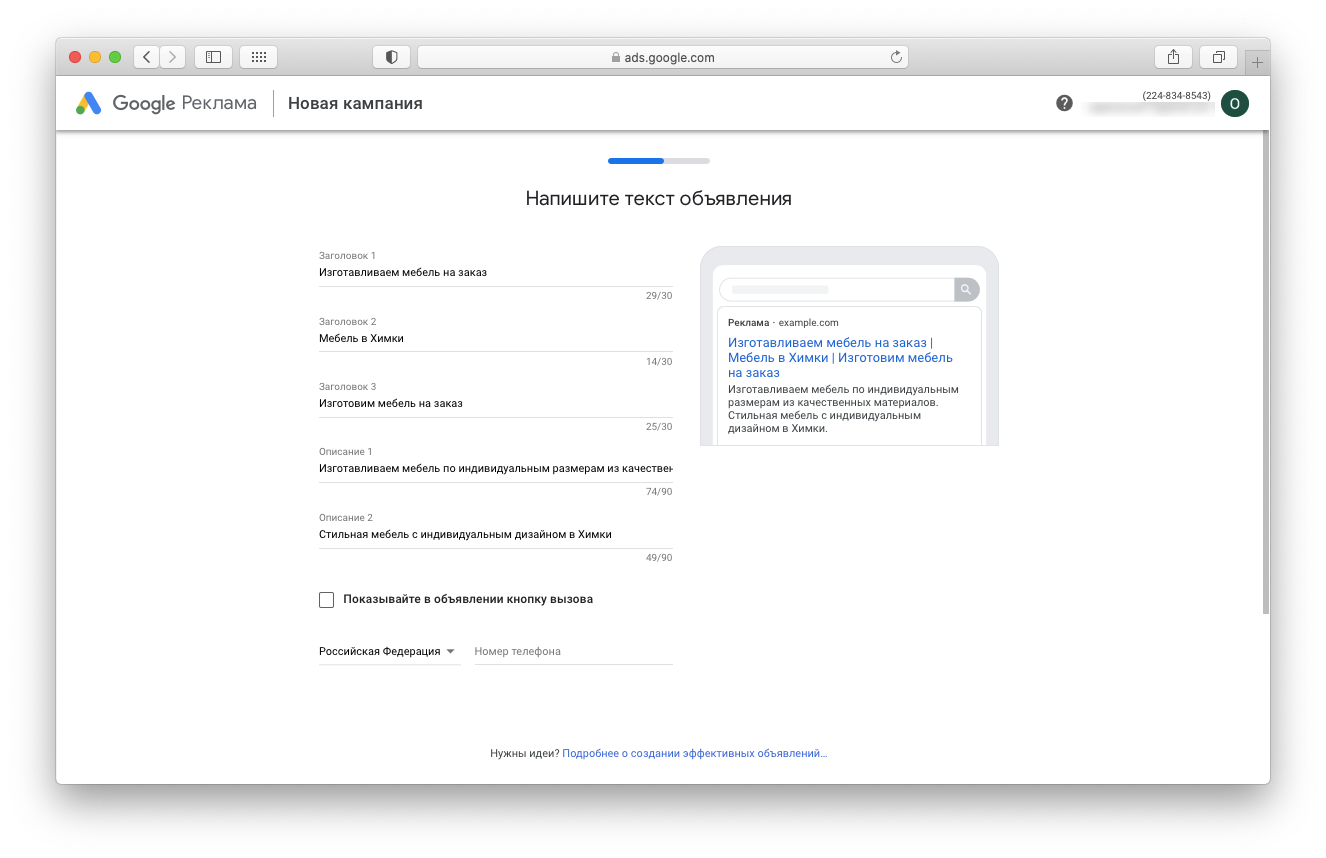Open the account avatar "O"
Screen dimensions: 1326x858
[x=1235, y=103]
